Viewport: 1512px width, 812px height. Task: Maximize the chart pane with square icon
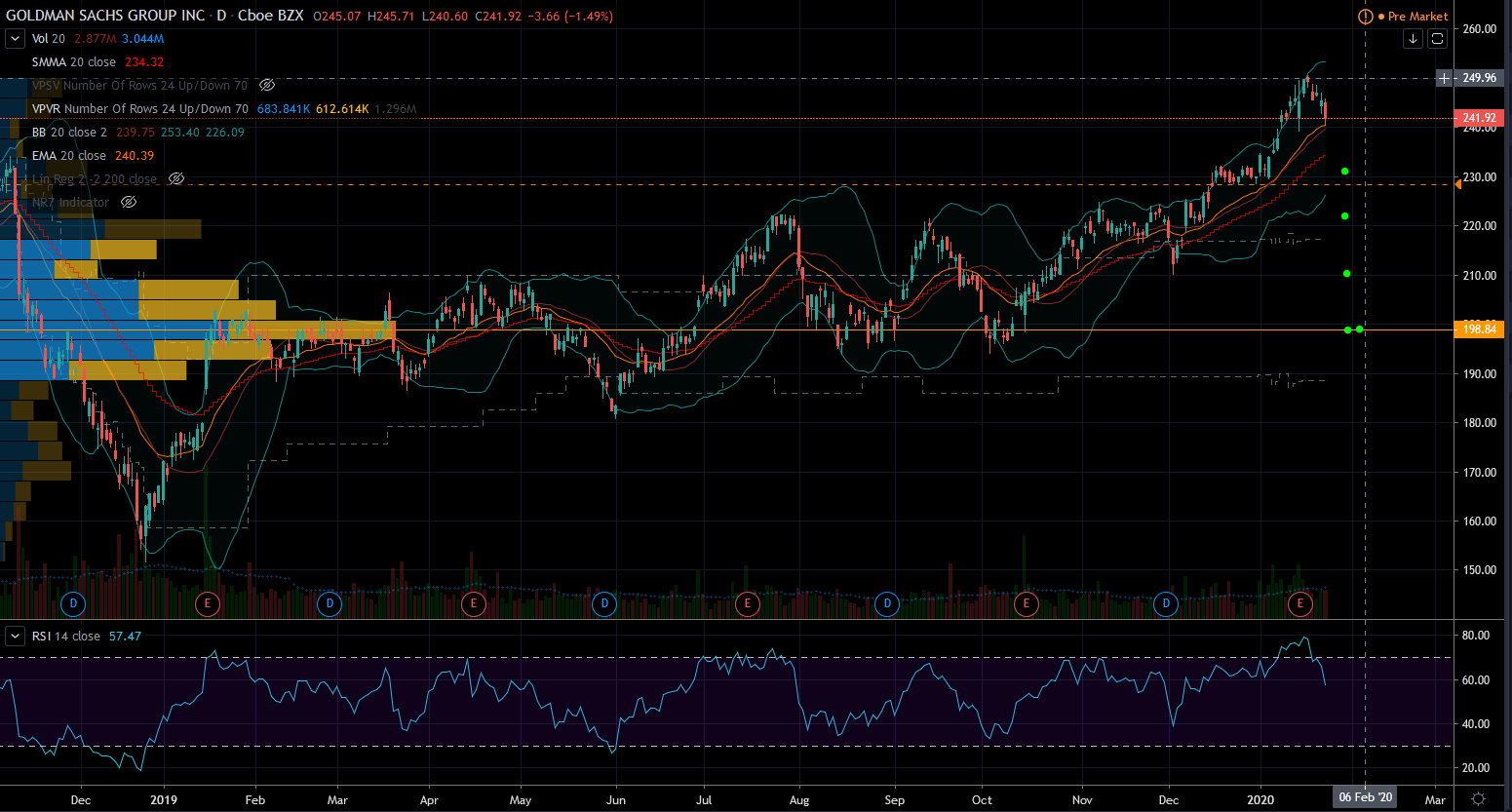[x=1437, y=39]
